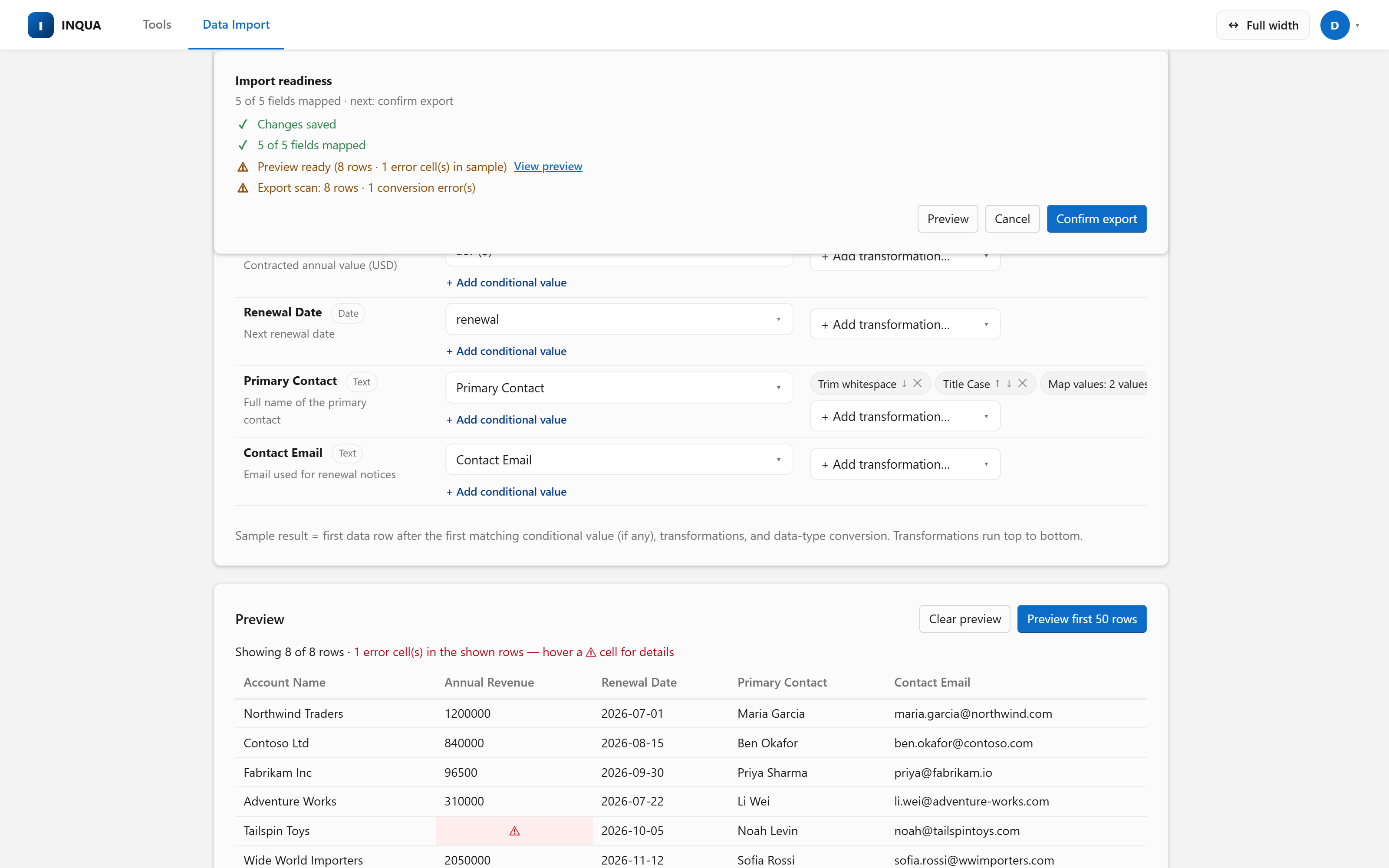Open Renewal Date source column dropdown

619,319
